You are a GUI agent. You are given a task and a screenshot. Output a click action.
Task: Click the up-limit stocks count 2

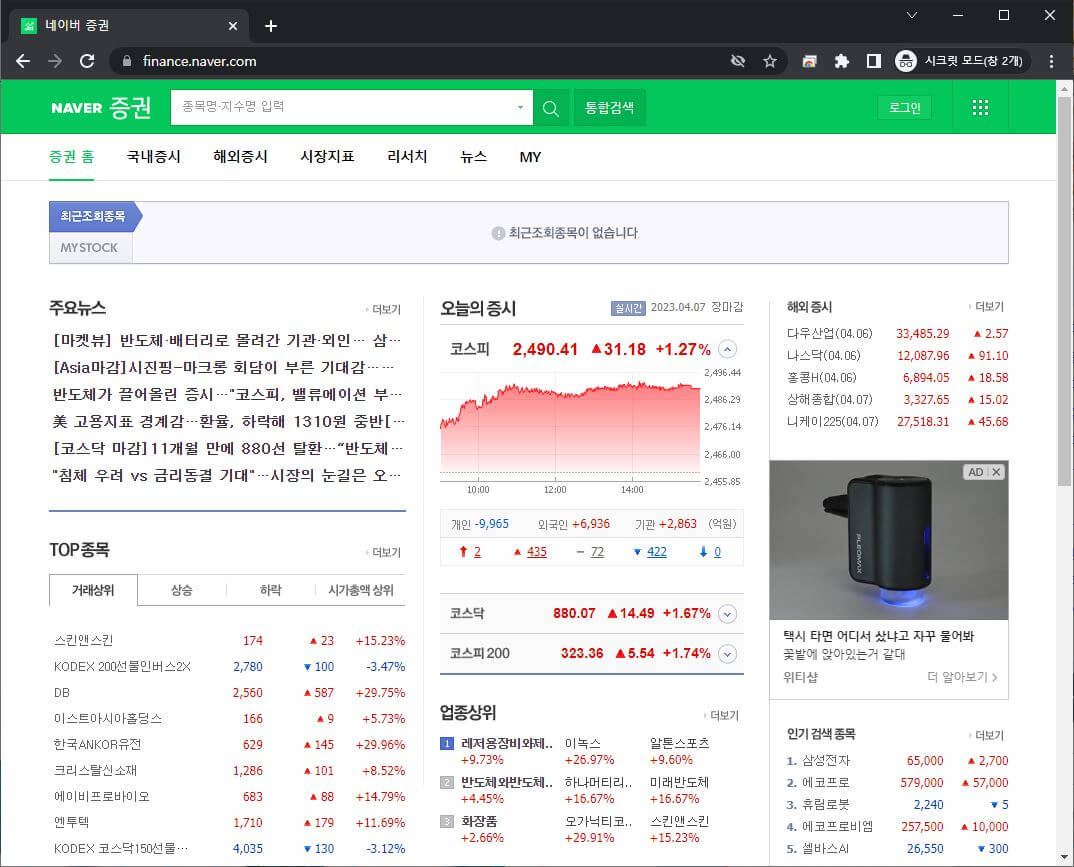tap(477, 552)
